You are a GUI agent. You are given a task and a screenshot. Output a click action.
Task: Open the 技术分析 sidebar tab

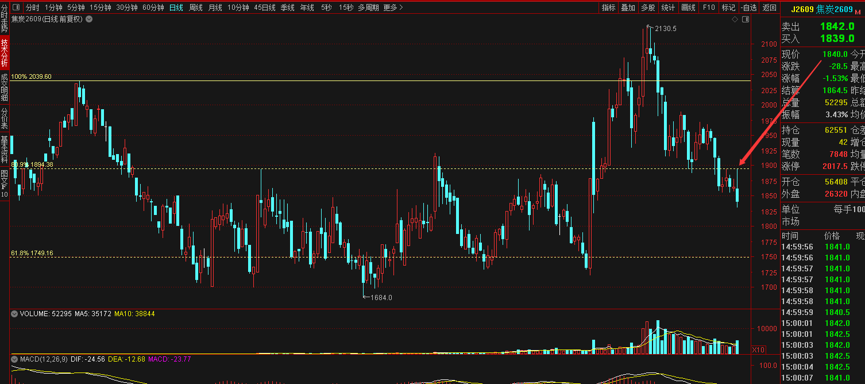(4, 51)
